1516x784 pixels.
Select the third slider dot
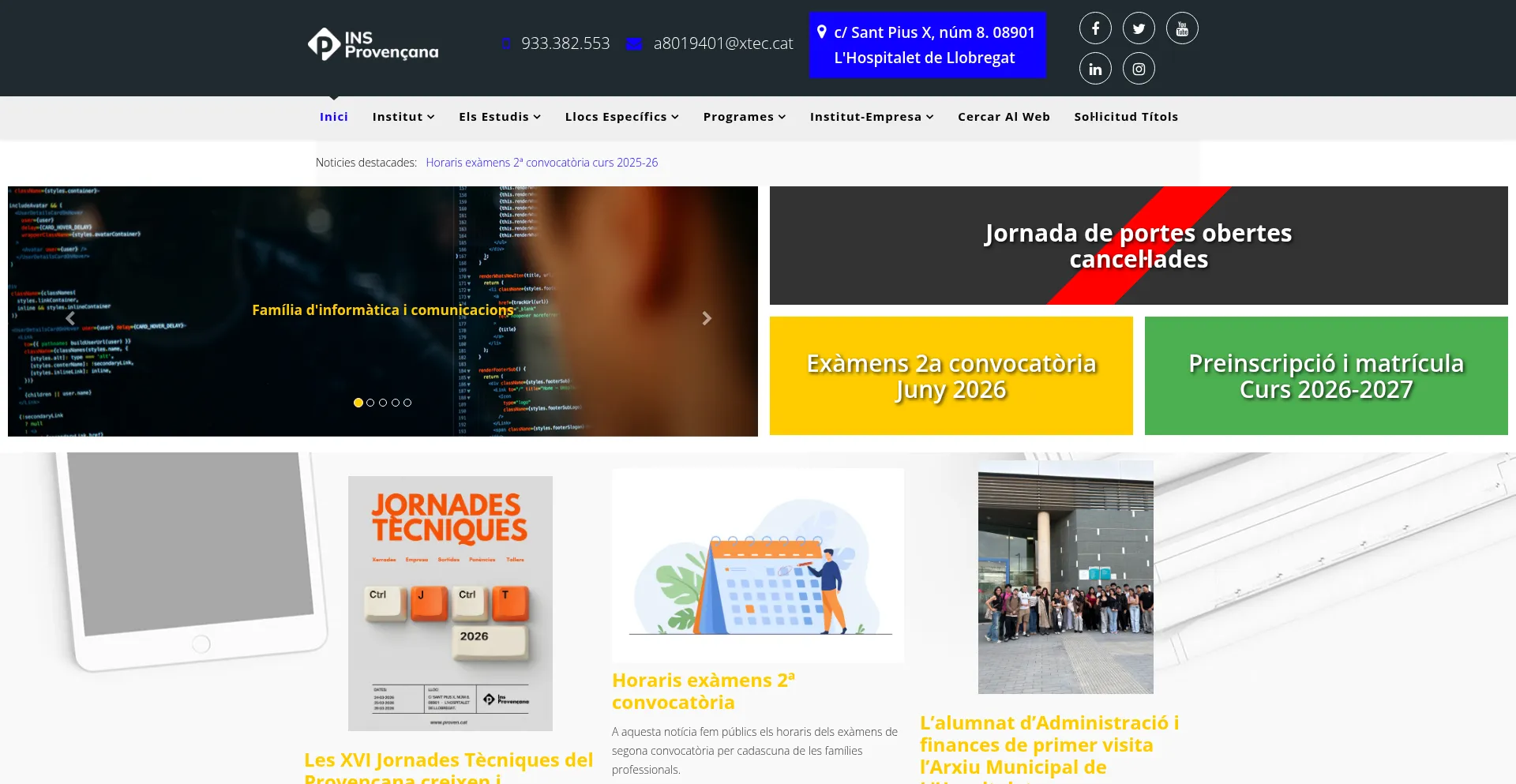[383, 403]
